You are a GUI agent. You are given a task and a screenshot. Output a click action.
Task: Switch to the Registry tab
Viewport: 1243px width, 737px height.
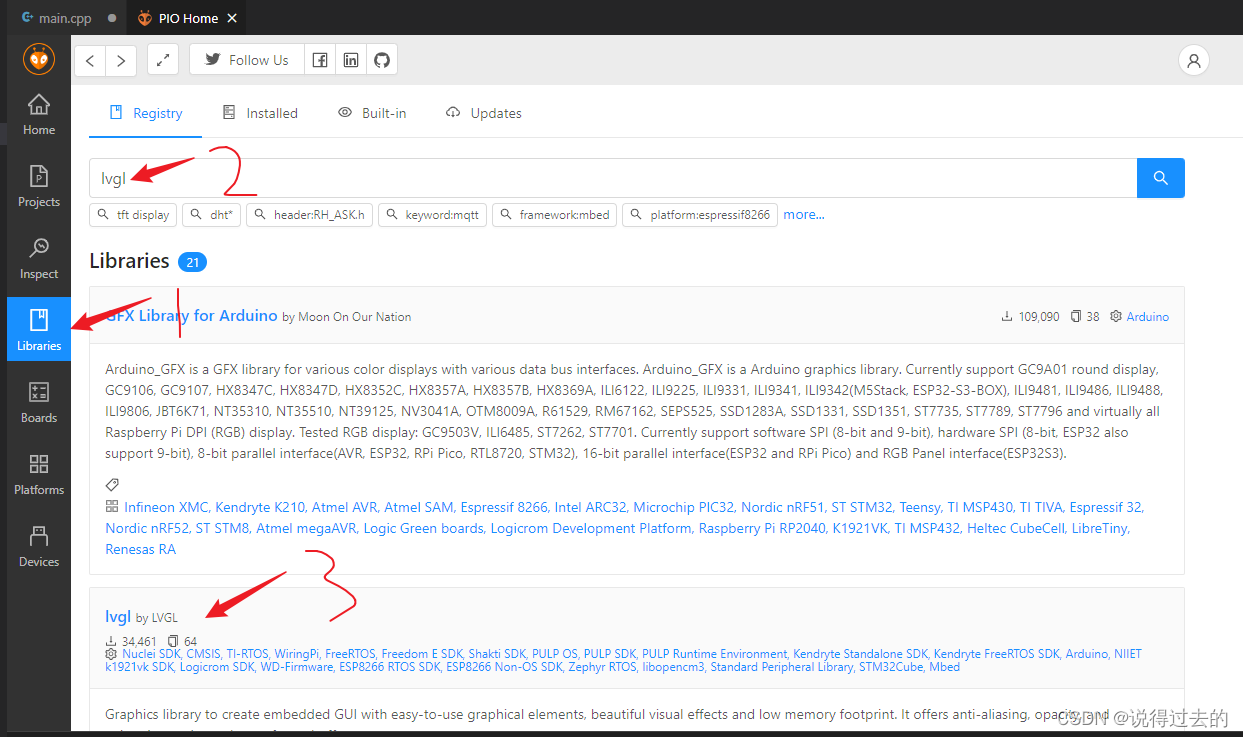[146, 113]
